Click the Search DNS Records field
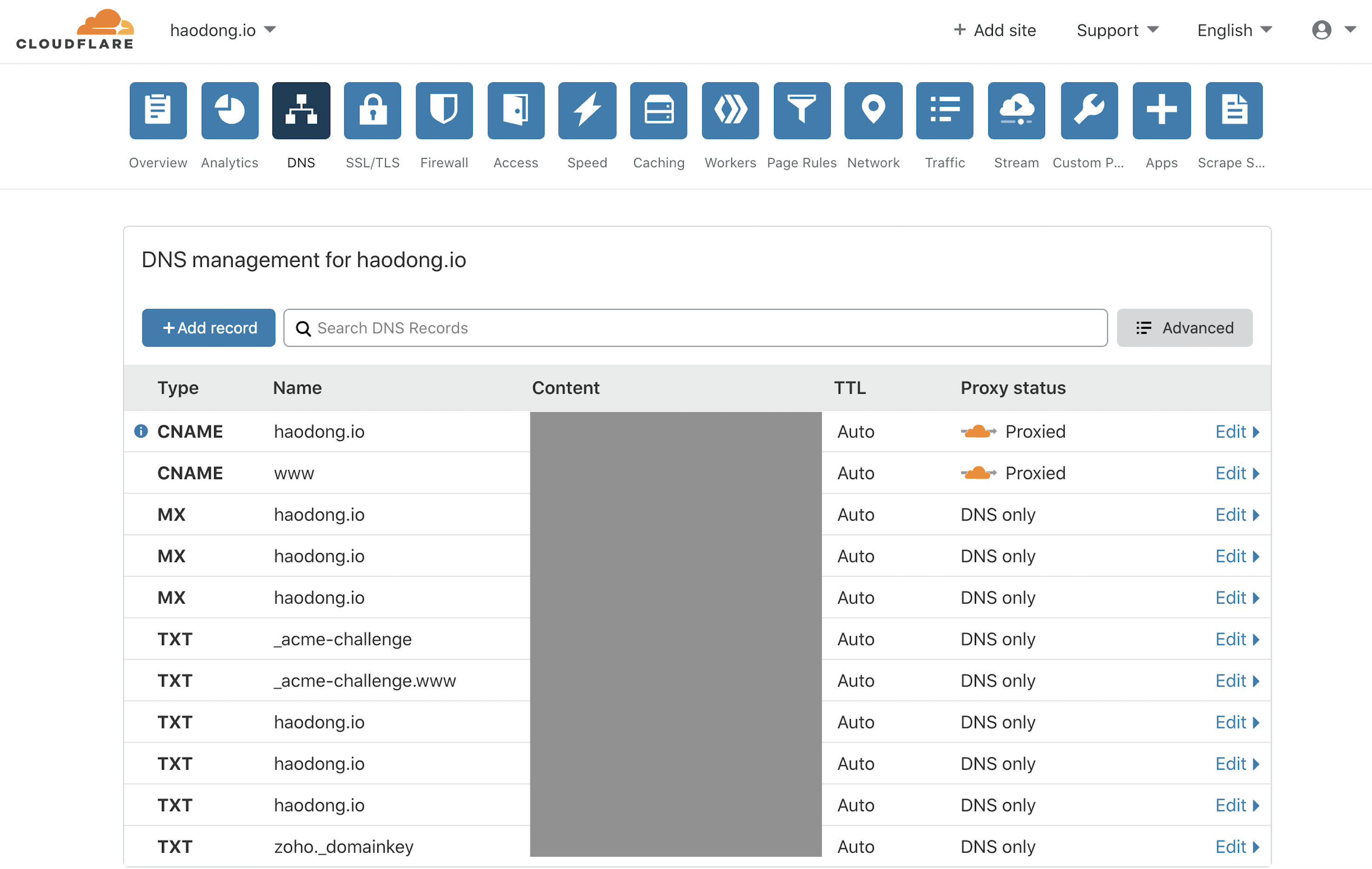1372x869 pixels. click(695, 328)
